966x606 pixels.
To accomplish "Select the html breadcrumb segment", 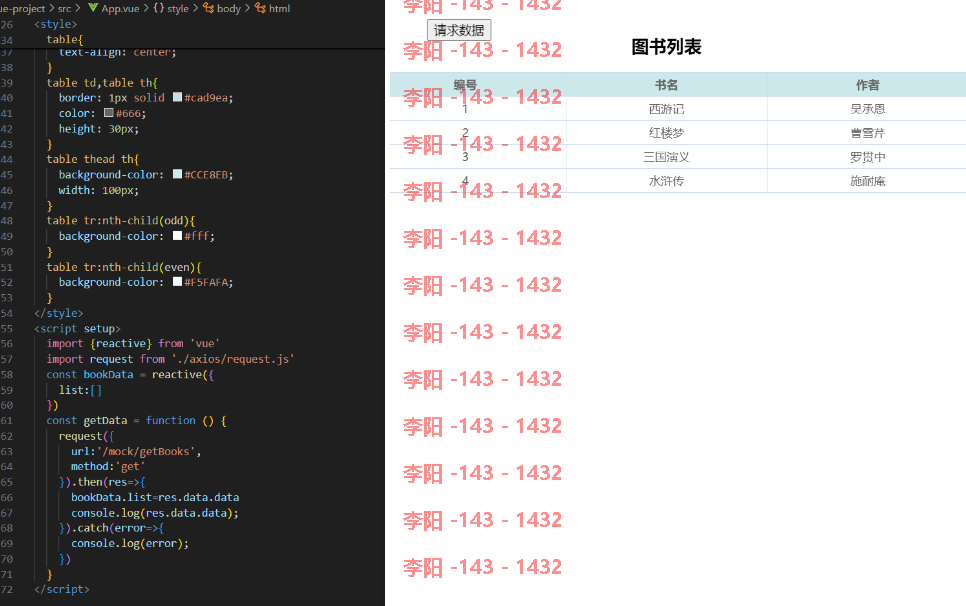I will pyautogui.click(x=279, y=9).
